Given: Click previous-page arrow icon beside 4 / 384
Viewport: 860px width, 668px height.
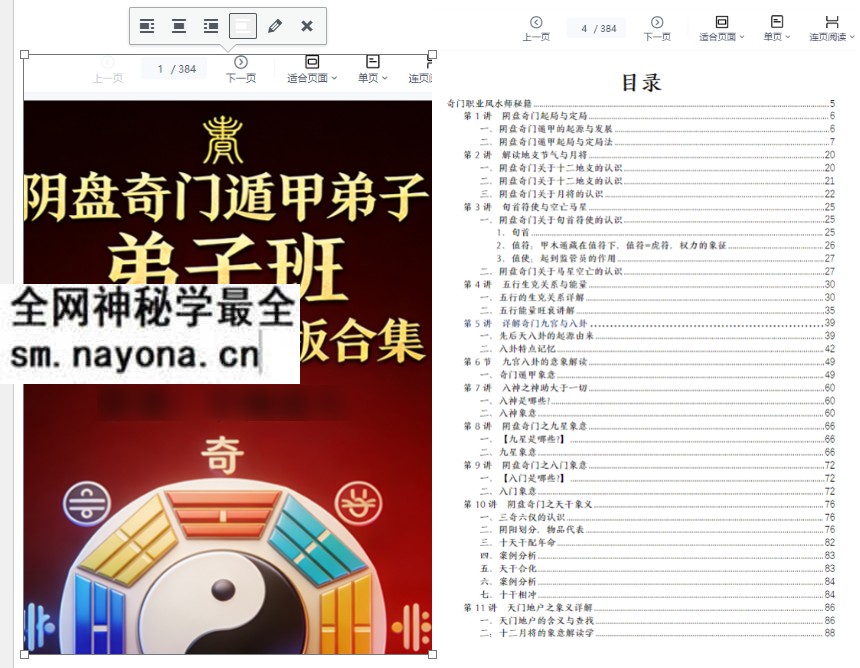Looking at the screenshot, I should pos(536,22).
